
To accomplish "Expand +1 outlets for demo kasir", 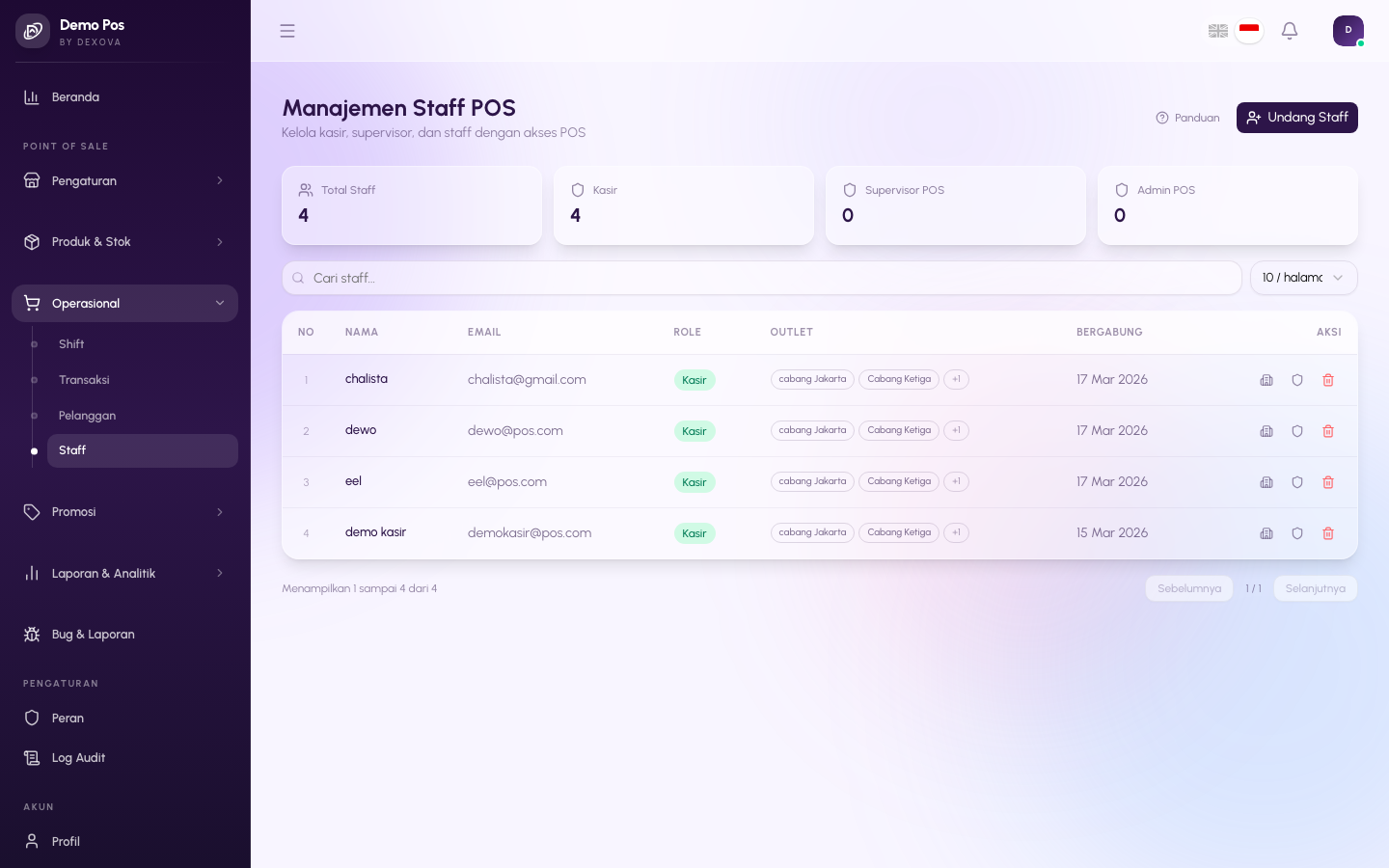I will (956, 532).
